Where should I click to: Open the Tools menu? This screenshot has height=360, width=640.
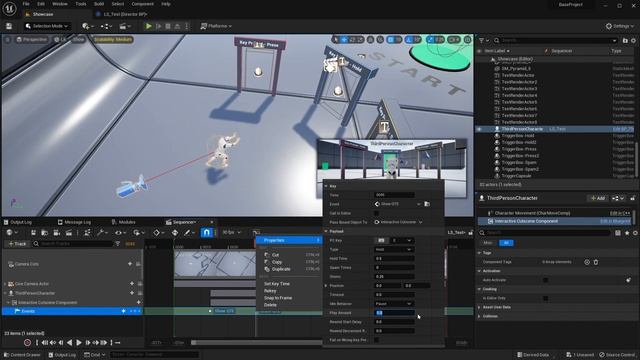81,4
